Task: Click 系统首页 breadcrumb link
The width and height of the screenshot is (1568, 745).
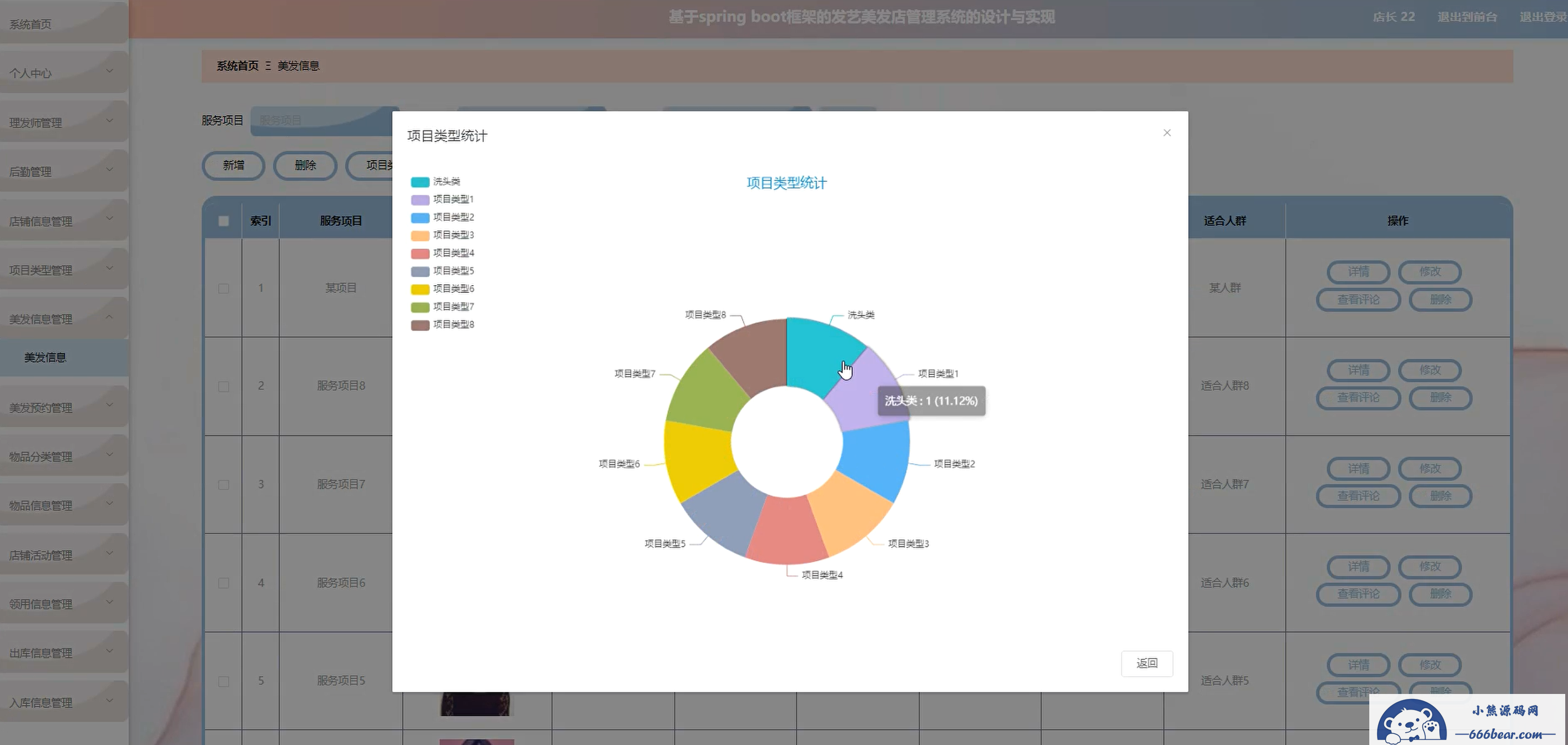Action: click(238, 65)
